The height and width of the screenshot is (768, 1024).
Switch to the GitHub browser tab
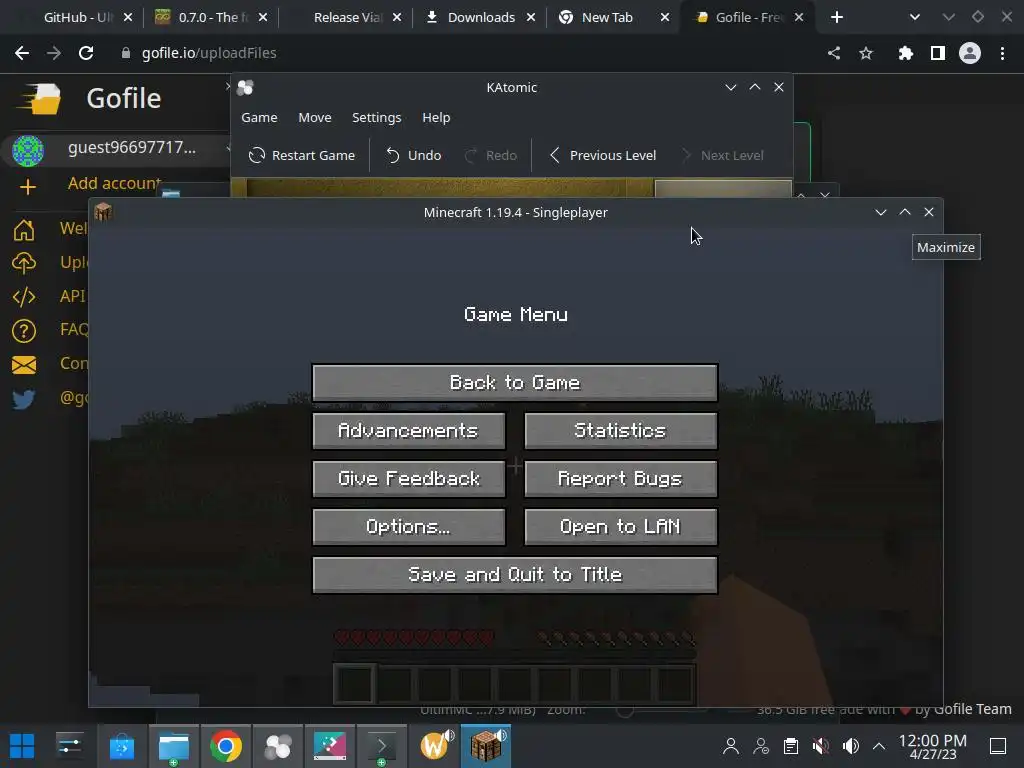coord(77,18)
